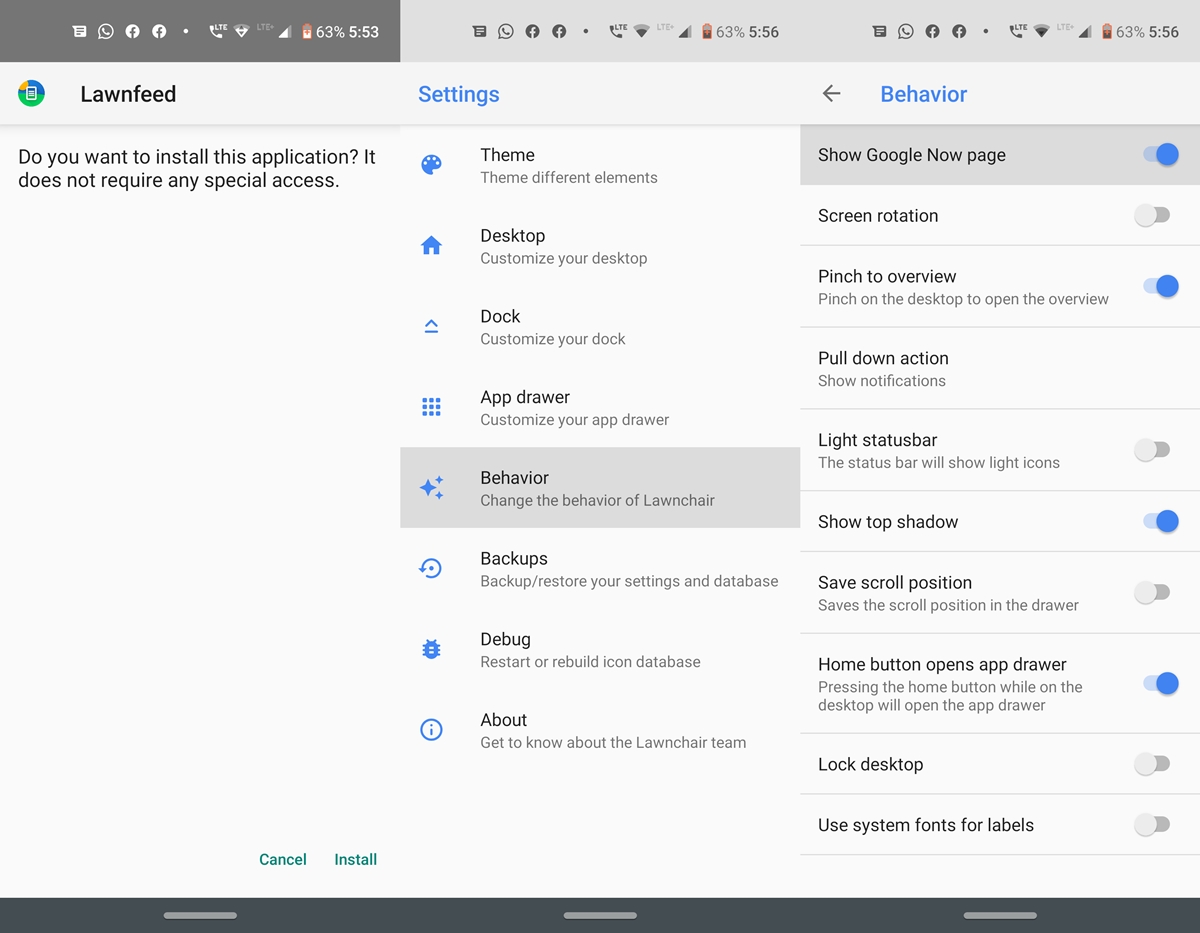Click 'Saves the scroll position in the drawer'
1200x933 pixels.
(x=948, y=605)
